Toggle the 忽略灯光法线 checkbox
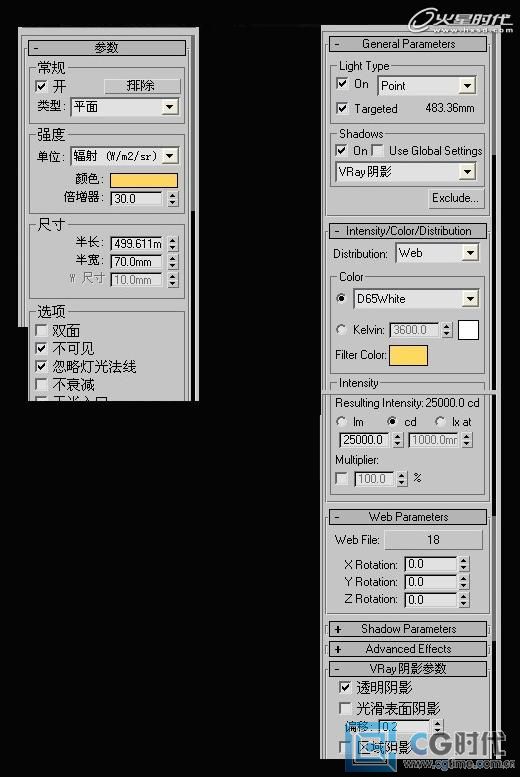This screenshot has height=777, width=520. [x=42, y=367]
